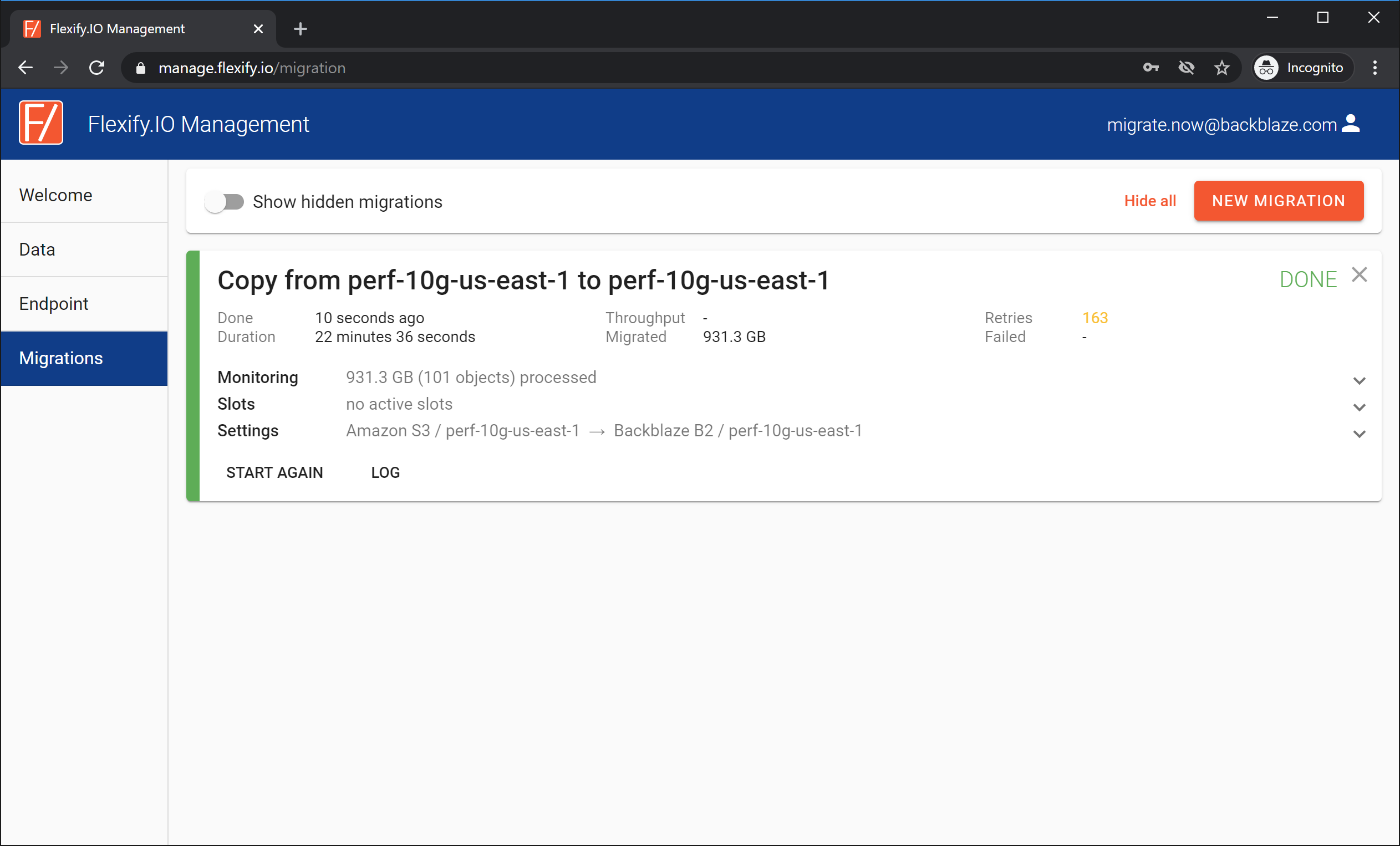
Task: Click the Settings row label
Action: [248, 431]
